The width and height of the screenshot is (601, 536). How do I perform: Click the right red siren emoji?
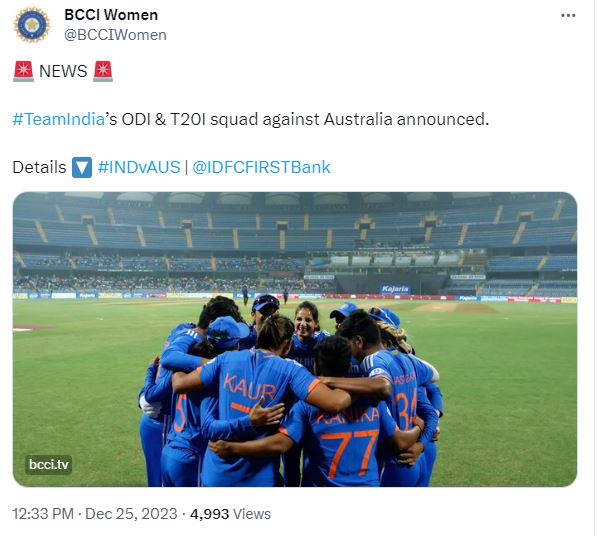point(102,72)
